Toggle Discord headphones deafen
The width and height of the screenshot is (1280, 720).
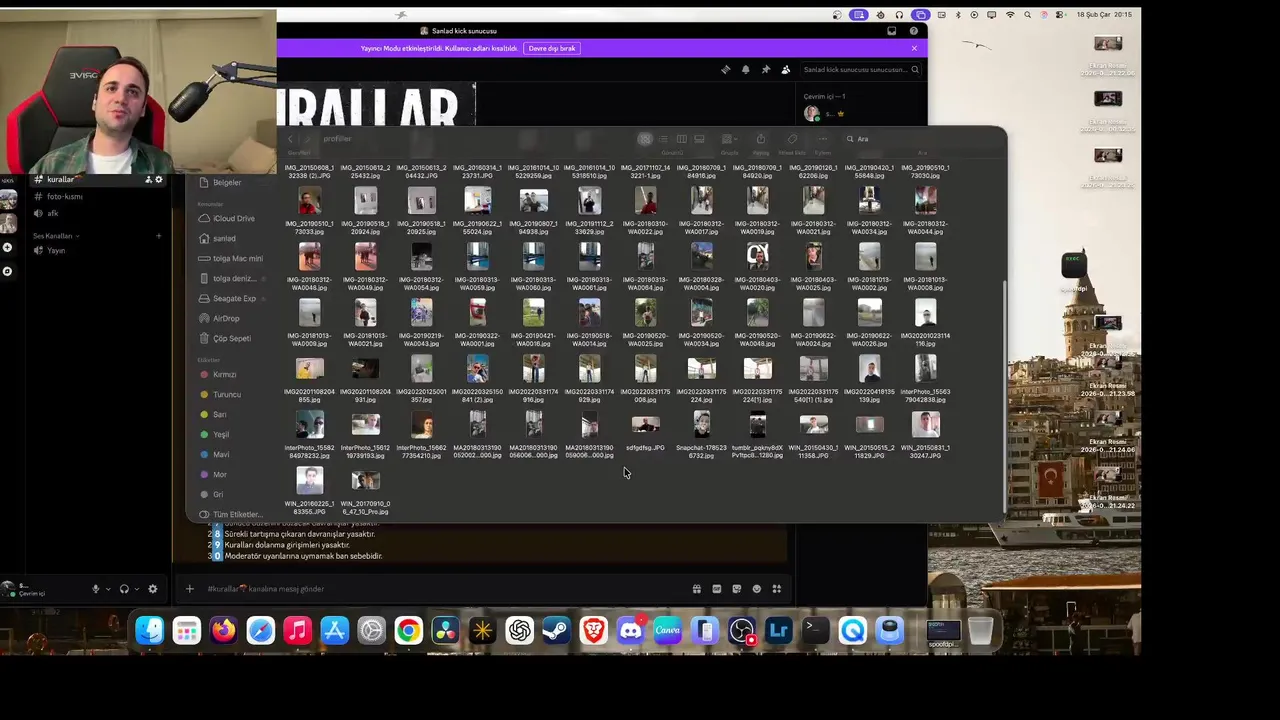(124, 589)
